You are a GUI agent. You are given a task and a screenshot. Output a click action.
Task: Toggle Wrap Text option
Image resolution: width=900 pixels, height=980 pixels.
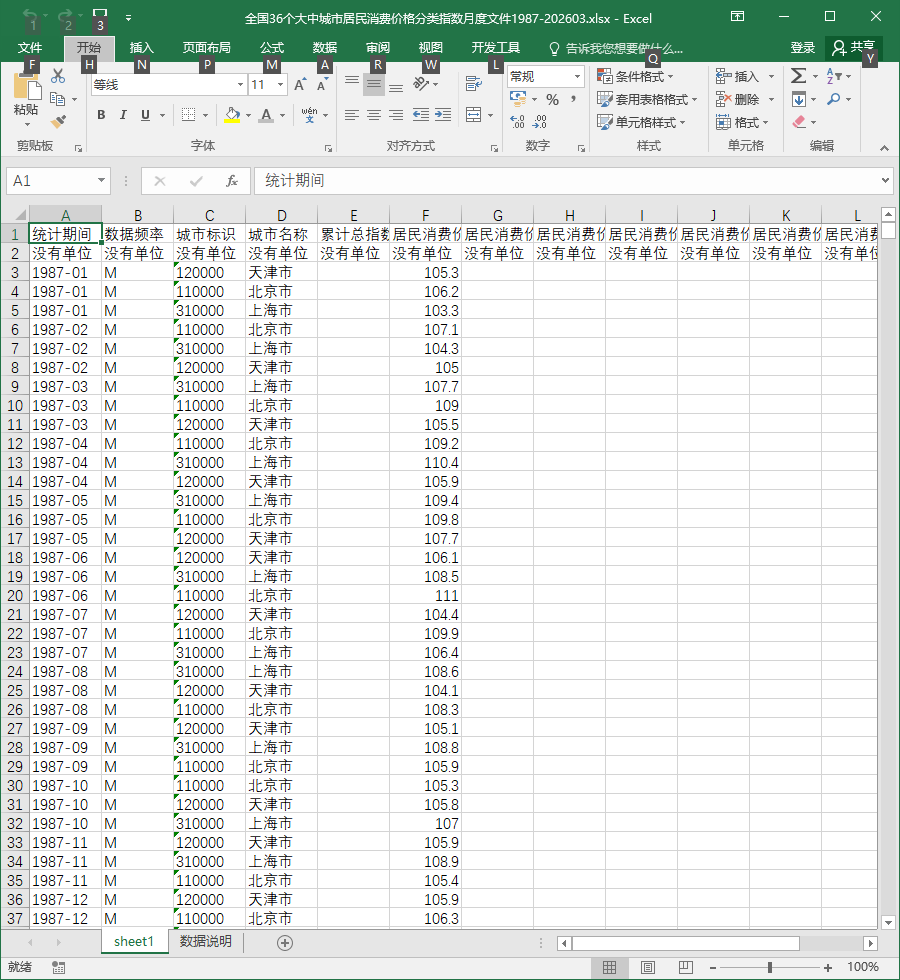click(x=474, y=83)
